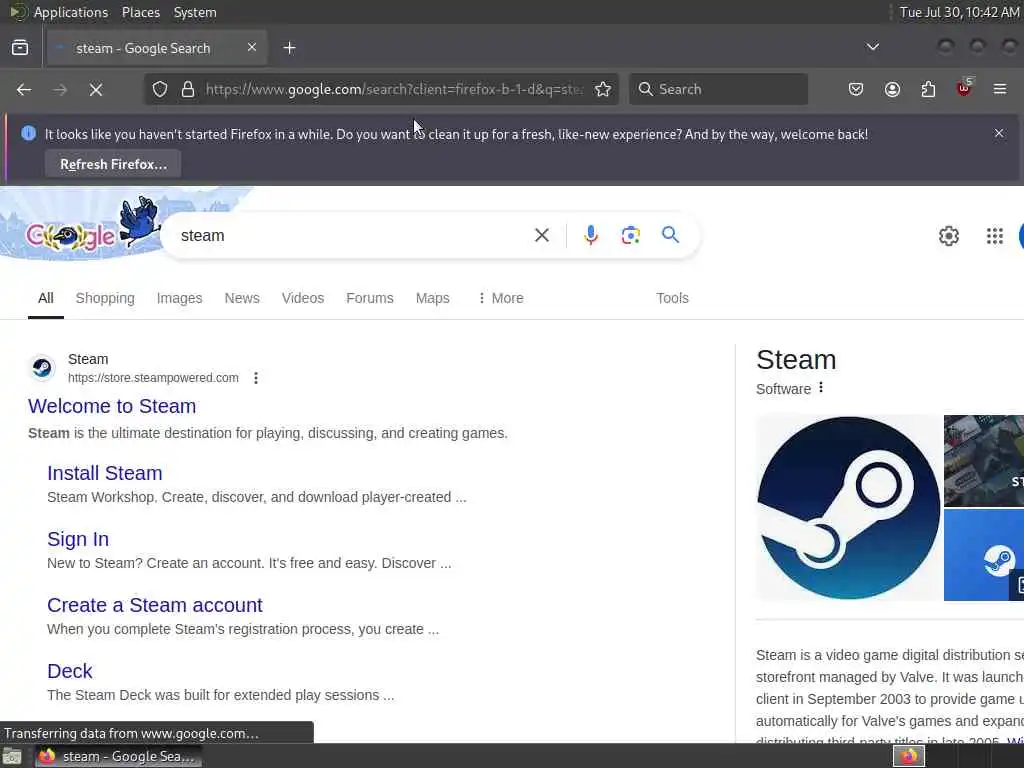Clear the Google search query
Image resolution: width=1024 pixels, height=768 pixels.
(x=542, y=235)
